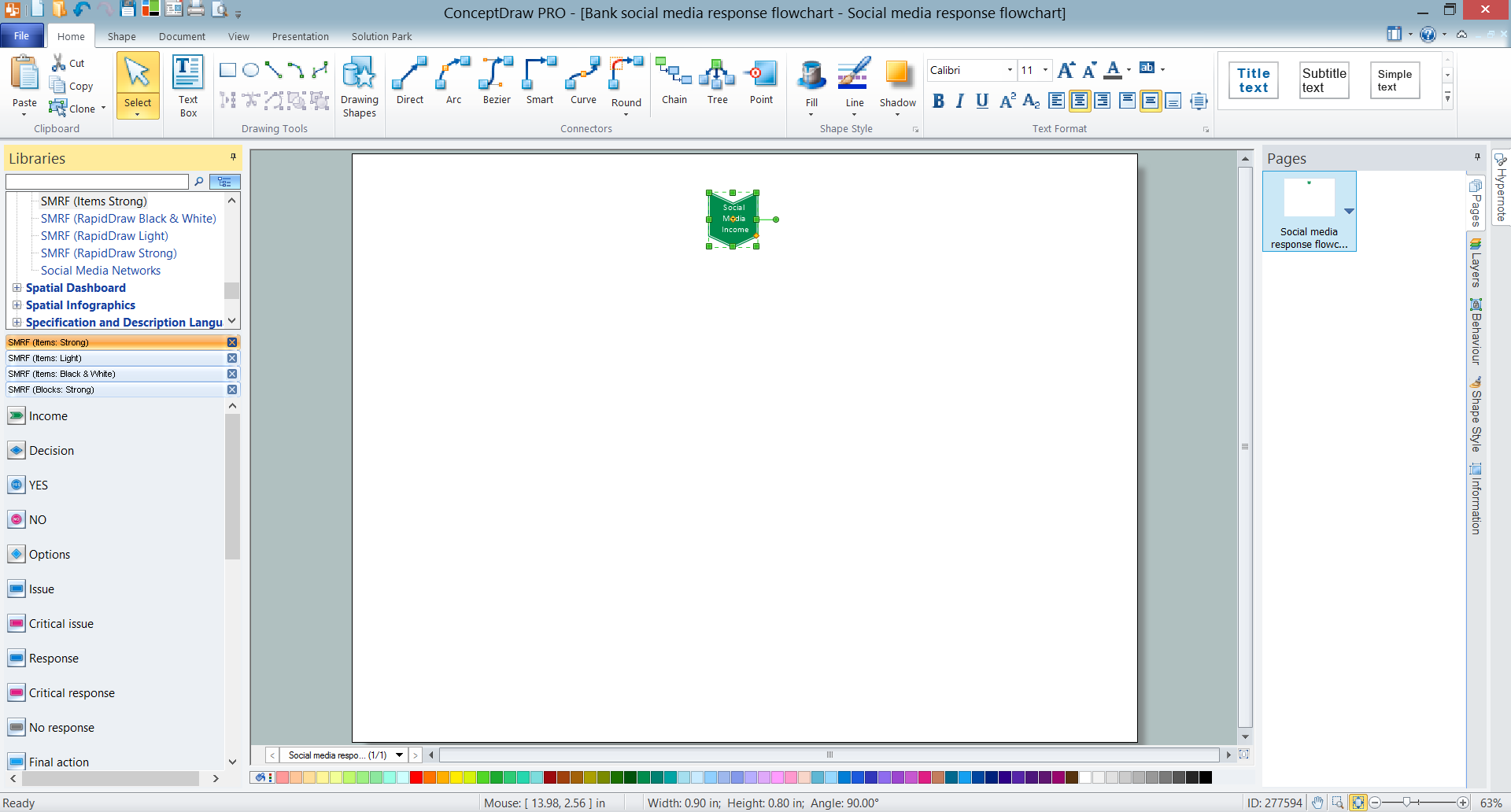Open the Solution Park tab

click(382, 37)
